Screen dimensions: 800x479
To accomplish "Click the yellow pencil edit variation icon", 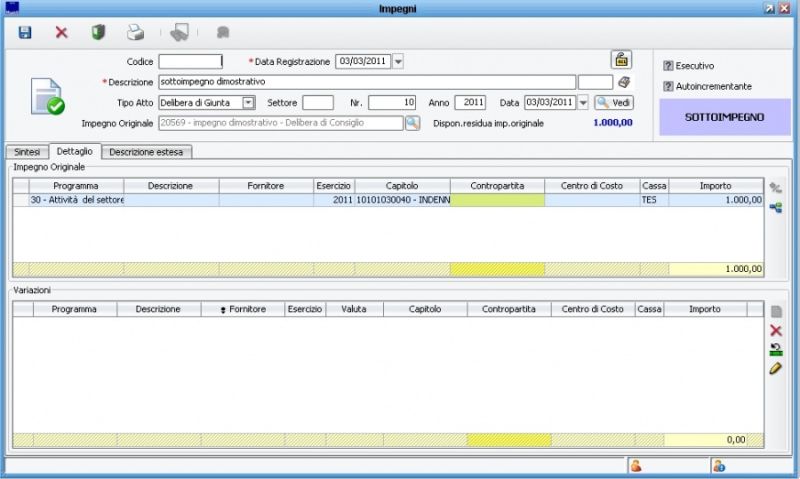I will (775, 369).
